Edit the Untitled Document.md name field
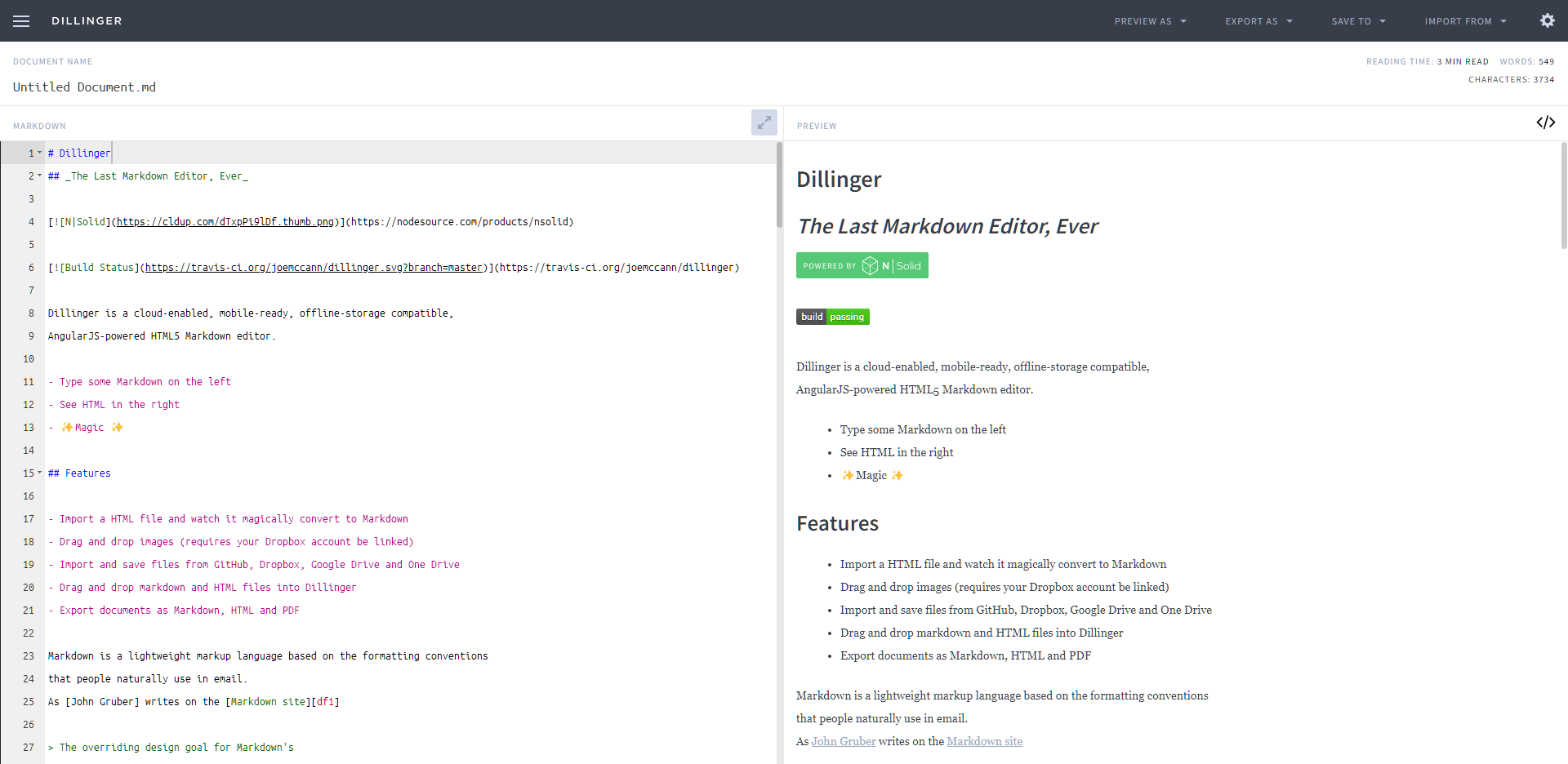 click(84, 87)
